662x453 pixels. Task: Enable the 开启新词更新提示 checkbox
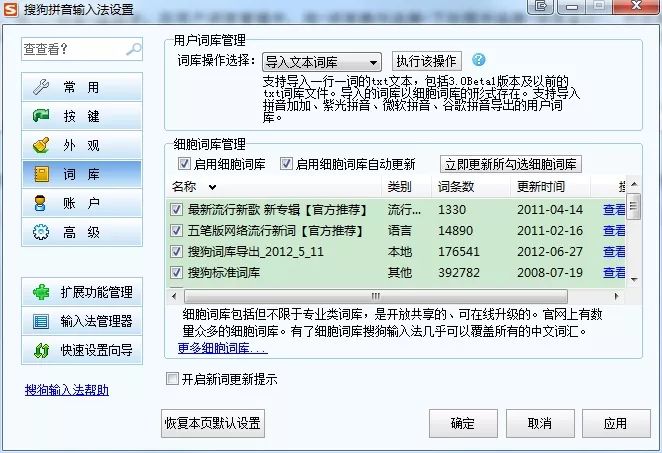click(x=172, y=378)
